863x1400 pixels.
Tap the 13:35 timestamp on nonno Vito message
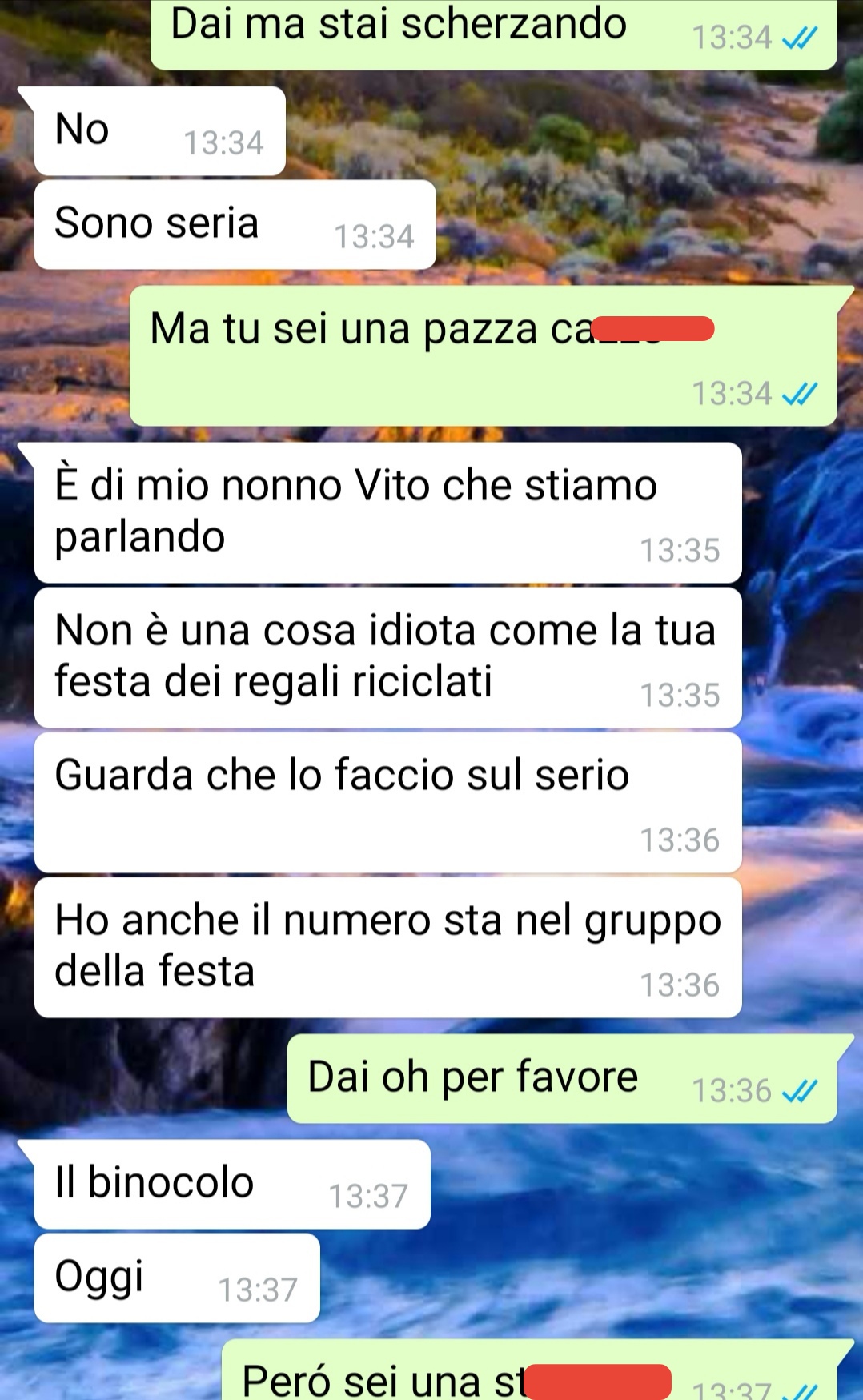tap(680, 550)
